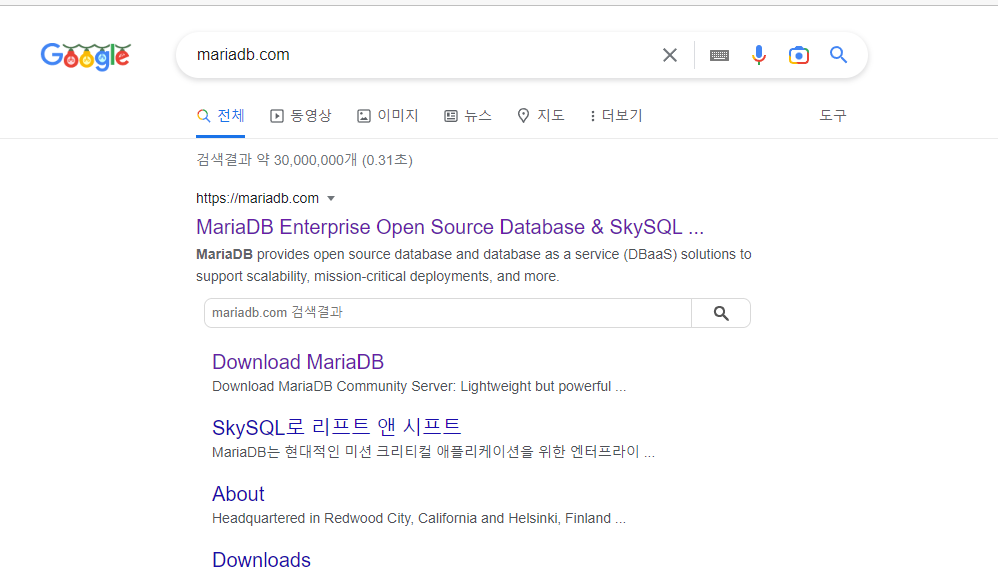Viewport: 998px width, 569px height.
Task: Click the Headquartered in Redwood City snippet
Action: 419,519
